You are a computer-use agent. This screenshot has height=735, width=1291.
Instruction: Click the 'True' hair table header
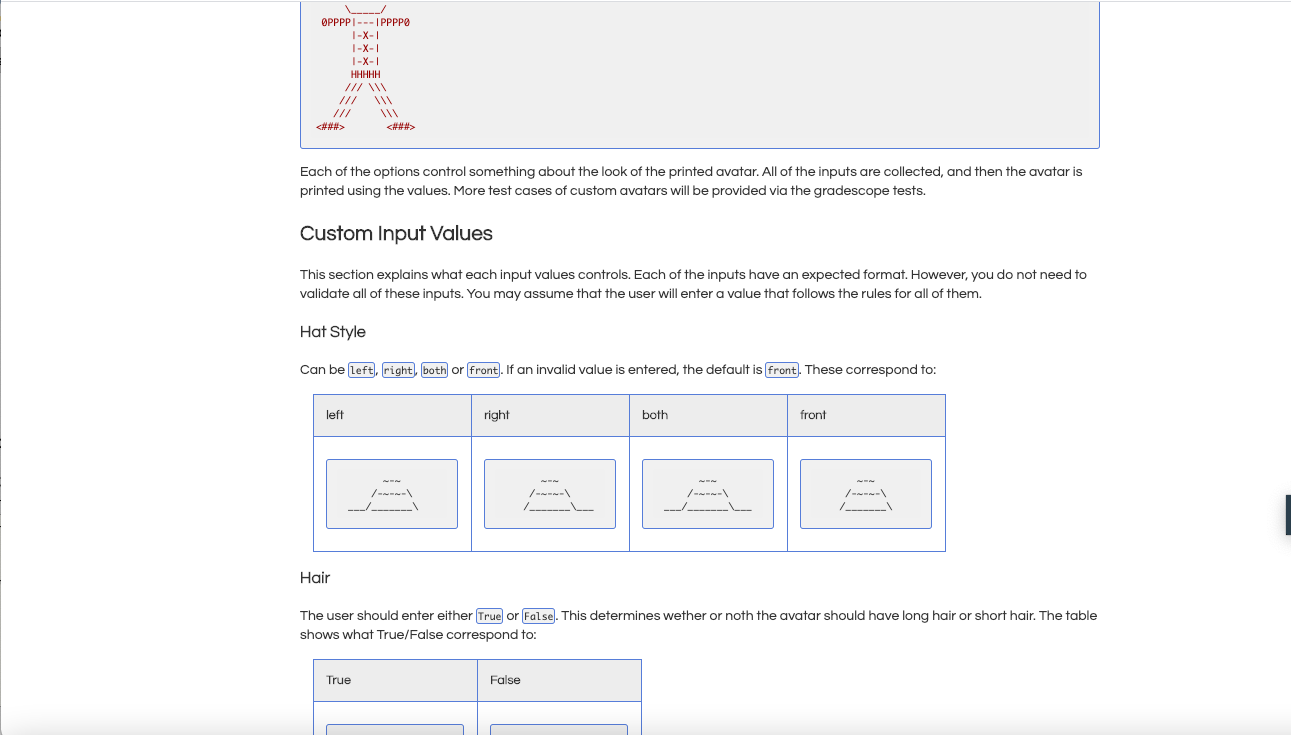395,680
